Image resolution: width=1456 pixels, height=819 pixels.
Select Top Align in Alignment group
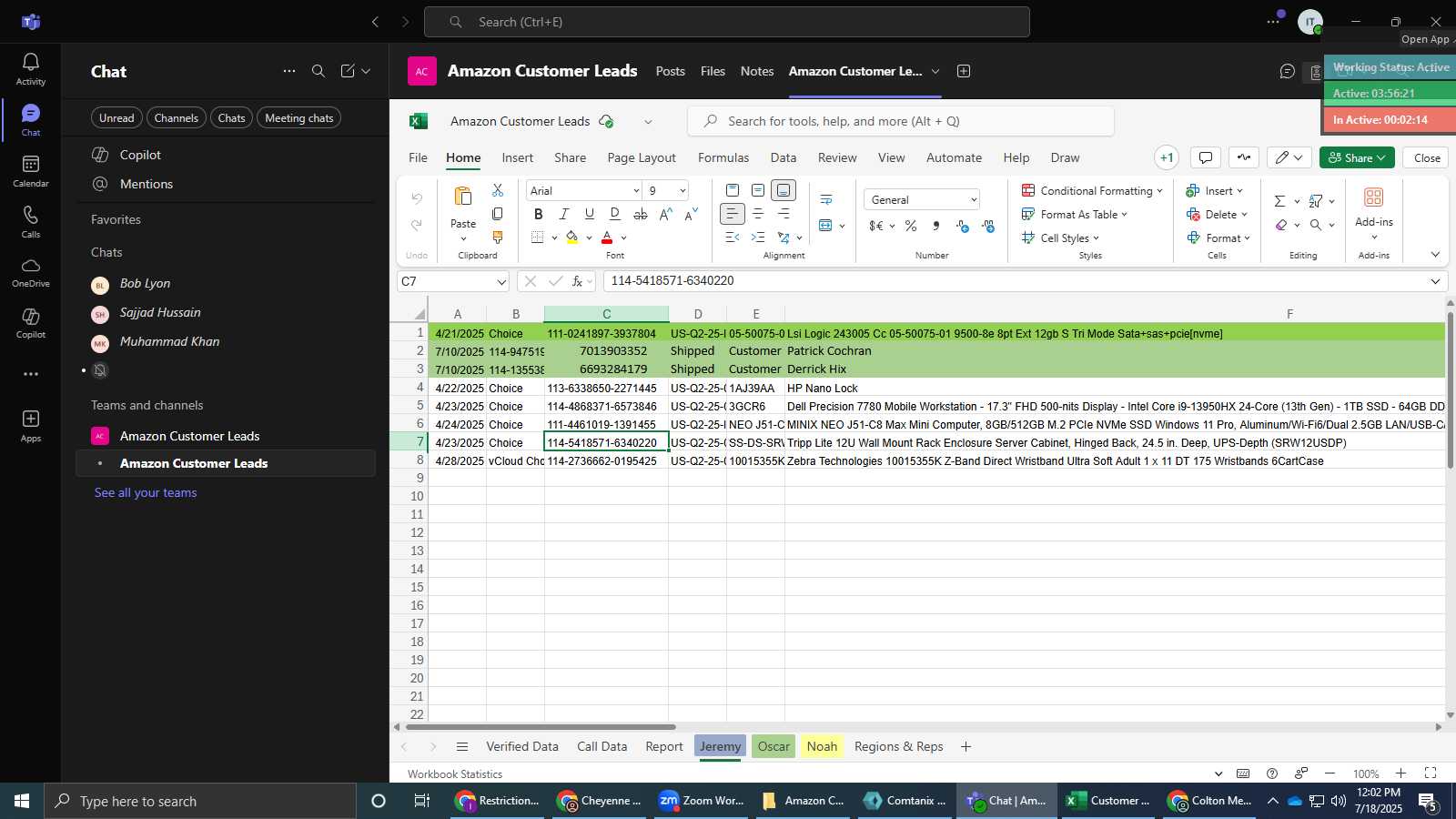pos(733,190)
